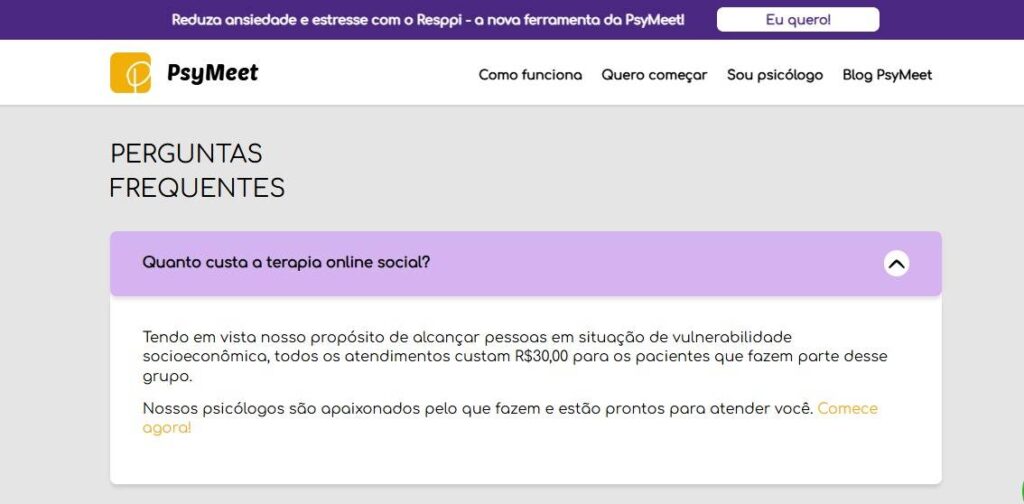Screen dimensions: 1024x504
Task: Click the word "FREQUENTES" in the heading
Action: (x=197, y=188)
